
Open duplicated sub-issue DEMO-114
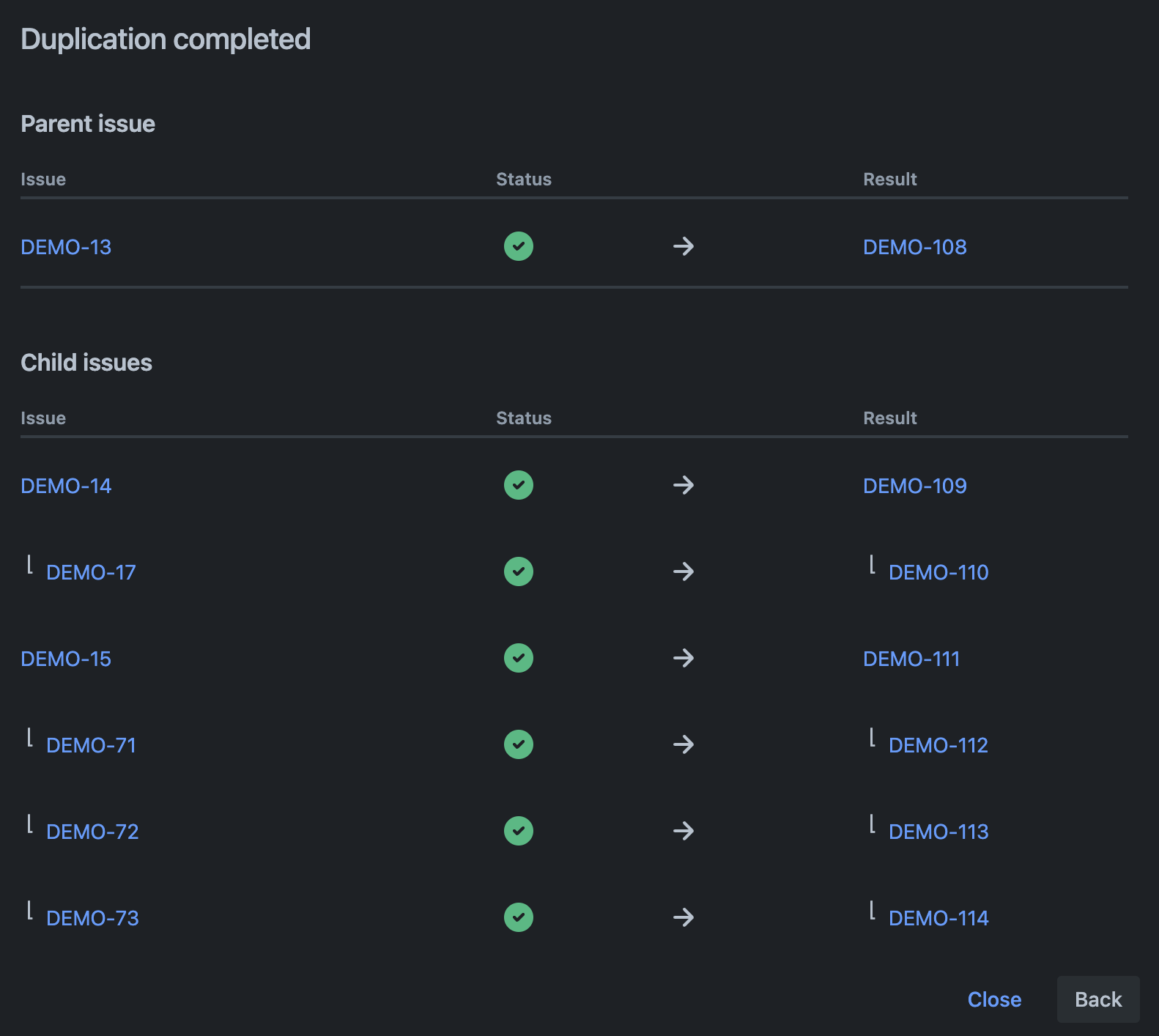938,919
